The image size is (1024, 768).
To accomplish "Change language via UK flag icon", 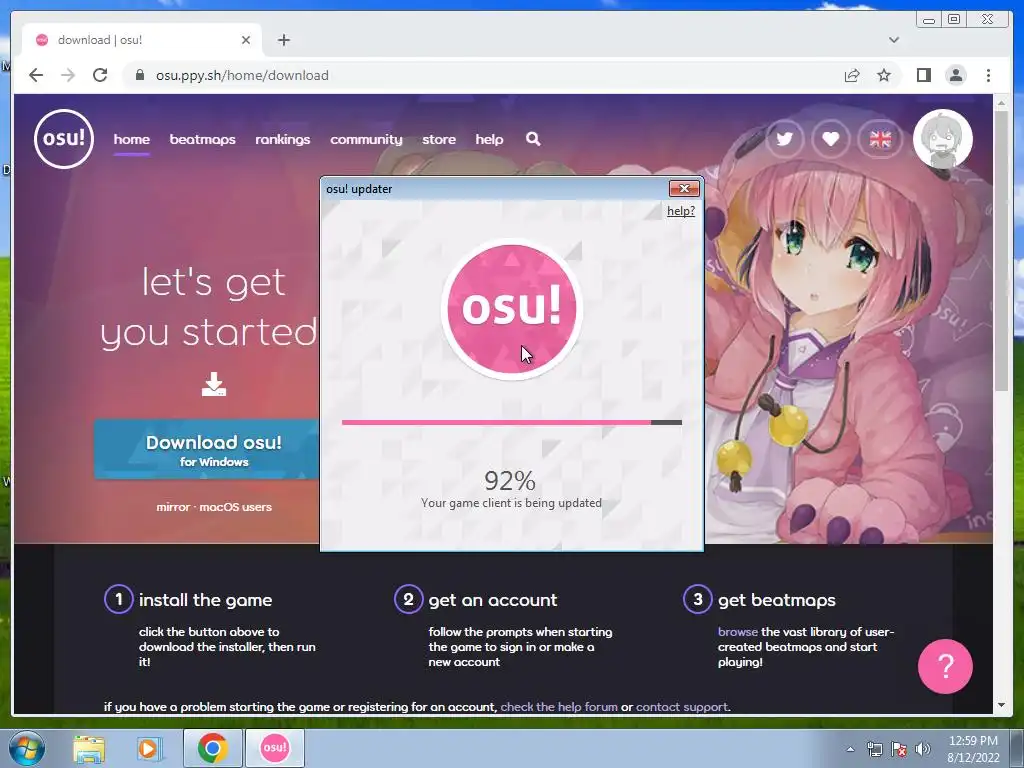I will pyautogui.click(x=880, y=138).
